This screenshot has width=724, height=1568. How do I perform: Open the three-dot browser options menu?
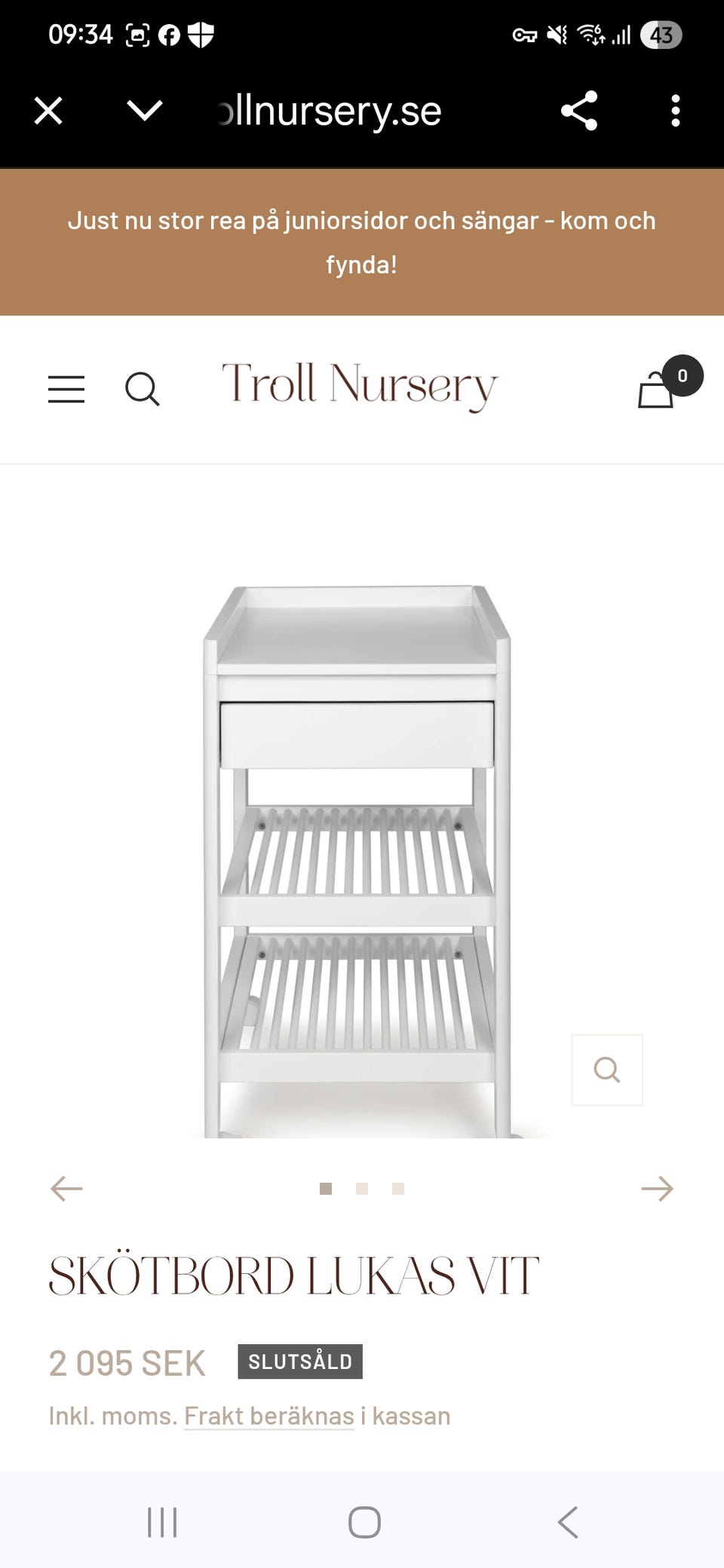(x=676, y=111)
